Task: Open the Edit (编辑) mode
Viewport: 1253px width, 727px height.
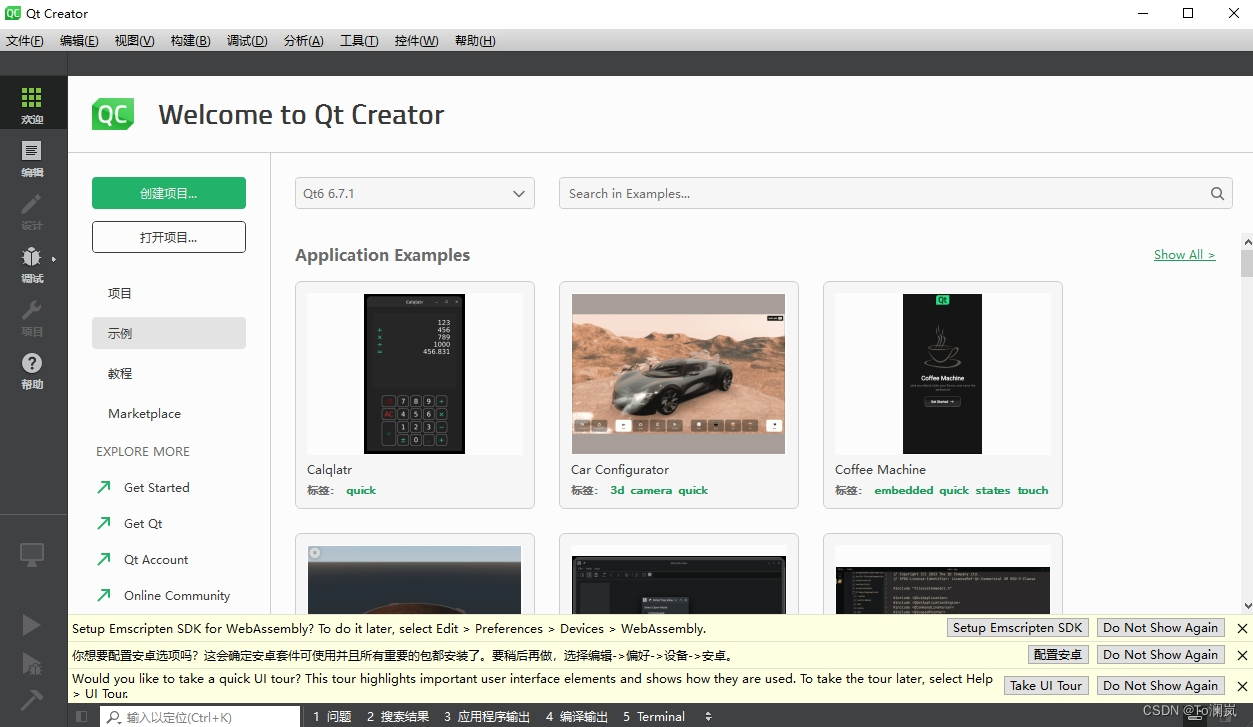Action: (33, 158)
